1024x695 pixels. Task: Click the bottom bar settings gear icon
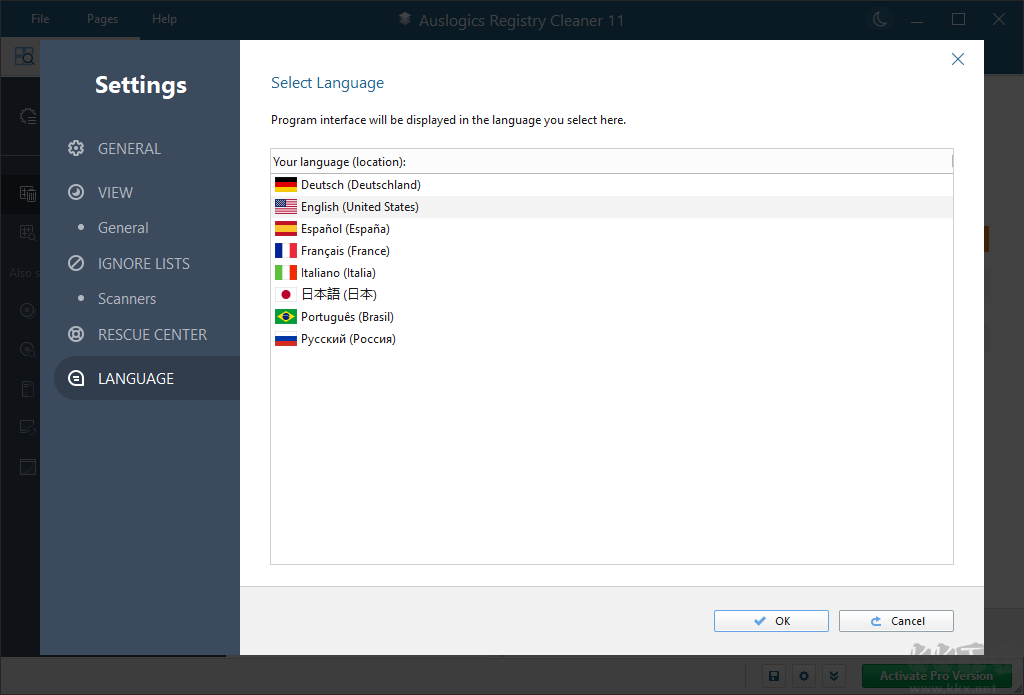(x=804, y=676)
